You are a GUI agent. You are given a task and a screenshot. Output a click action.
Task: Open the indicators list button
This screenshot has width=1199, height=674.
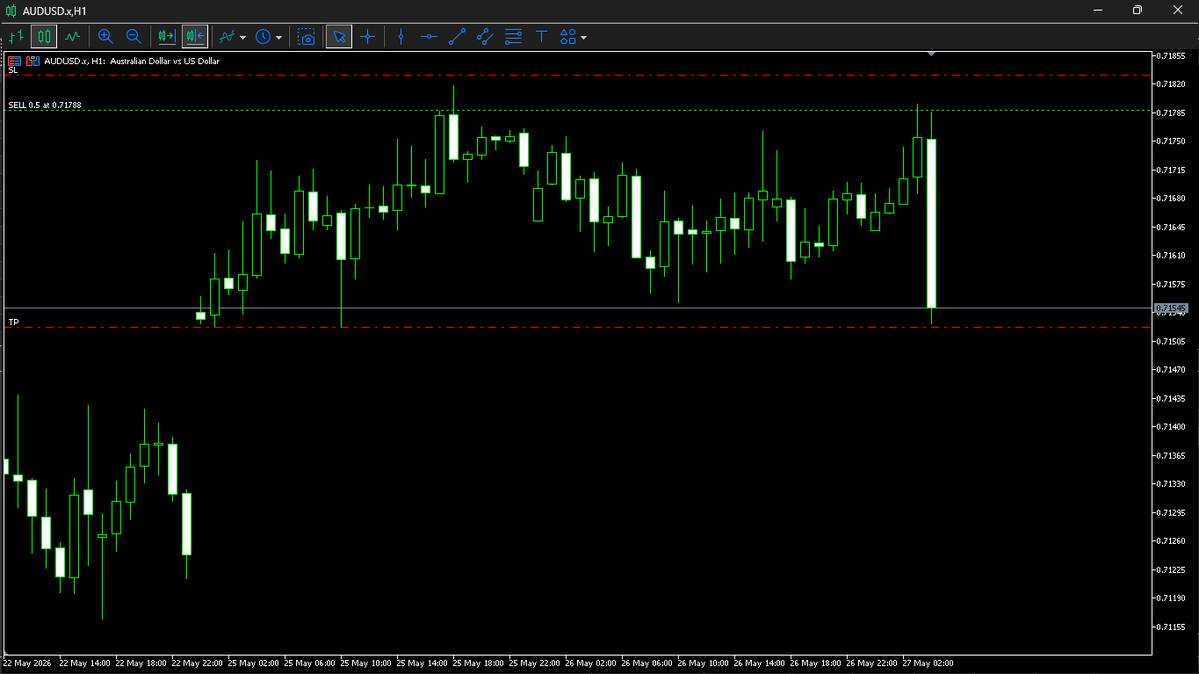227,37
